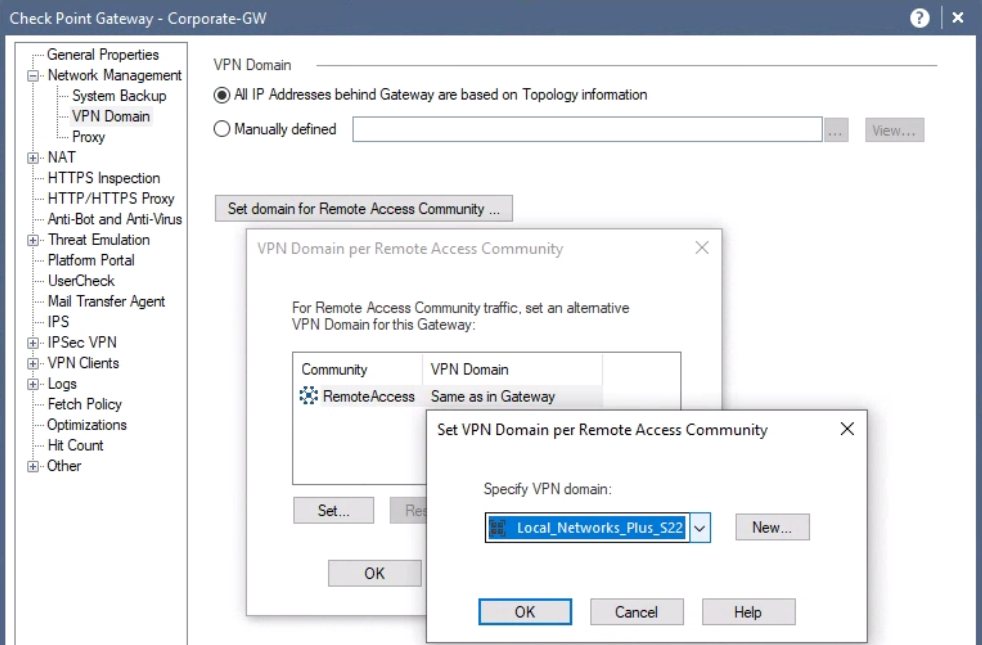Expand the Threat Emulation tree node
Screen dimensions: 982x645
tap(33, 240)
